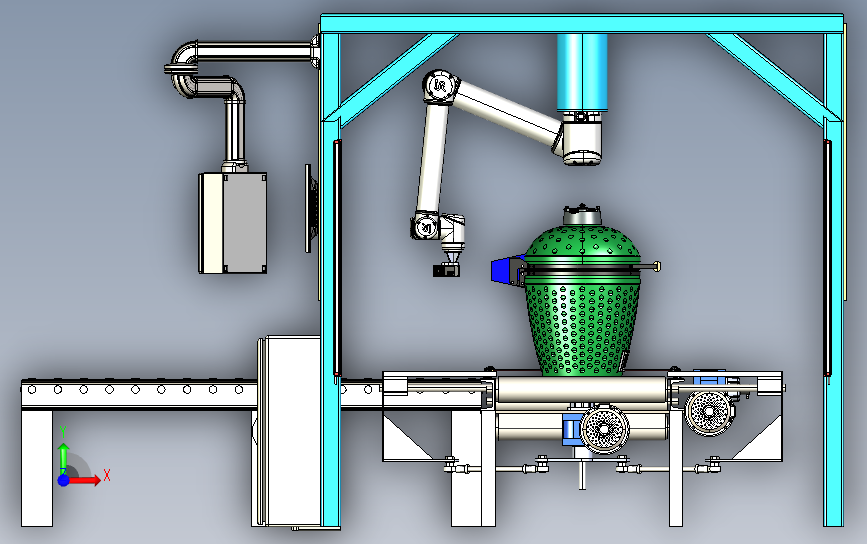Screen dimensions: 867x544
Task: Select the left triangular gusset under the table
Action: click(x=402, y=441)
